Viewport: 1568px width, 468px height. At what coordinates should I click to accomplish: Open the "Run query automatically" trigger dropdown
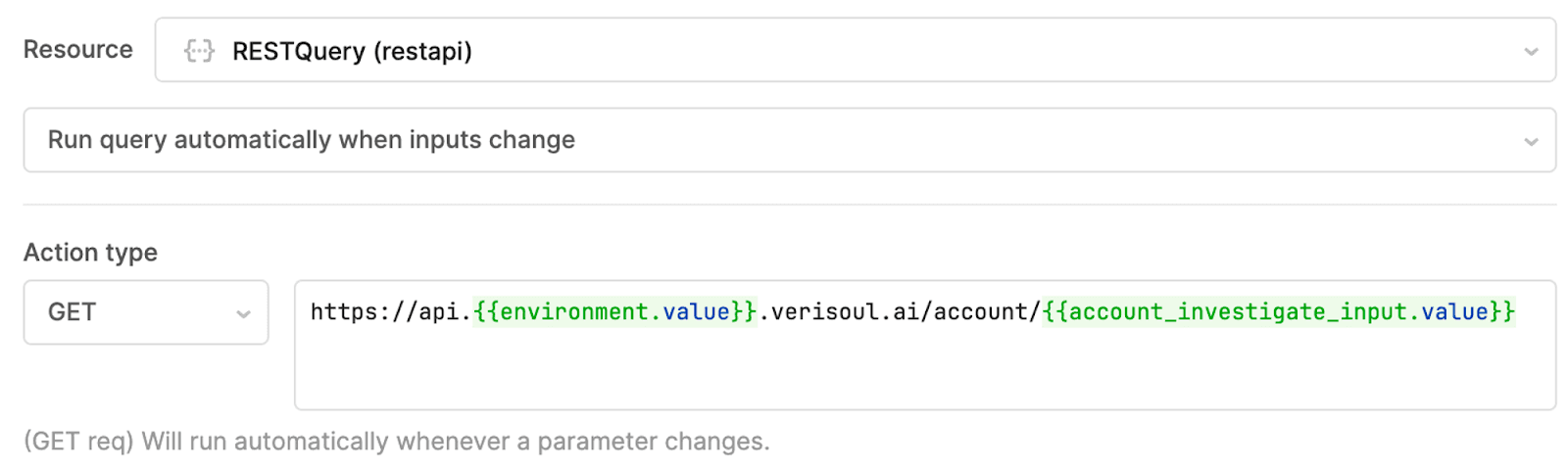(x=784, y=140)
